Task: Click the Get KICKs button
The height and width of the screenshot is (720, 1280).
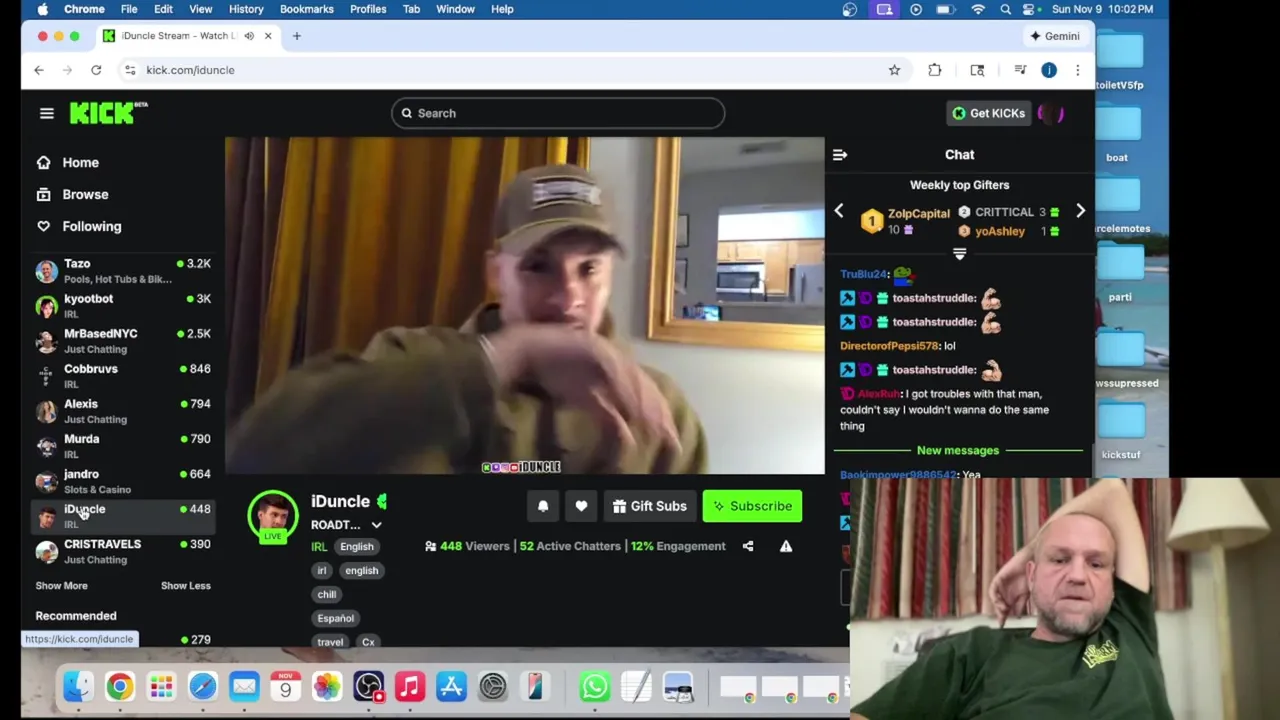Action: [988, 113]
